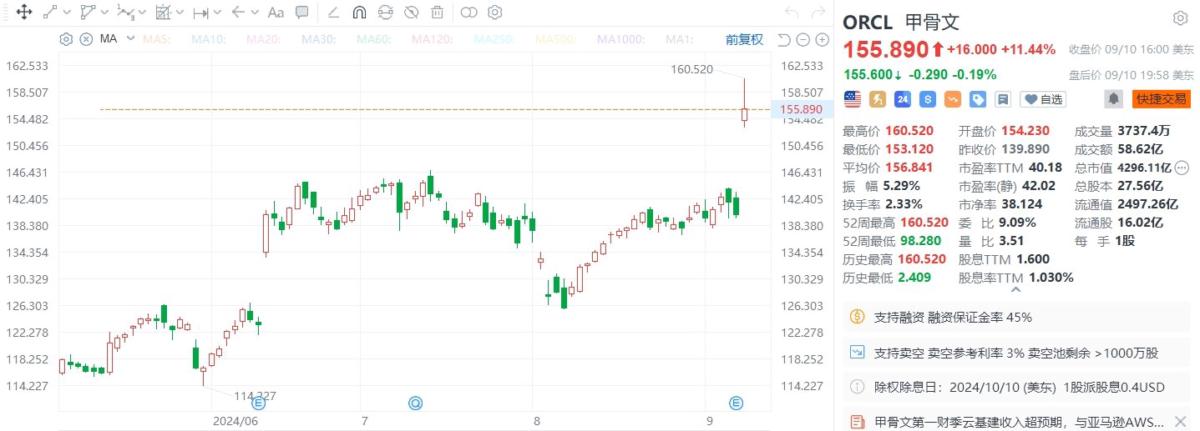
Task: Open the 前复权 adjustment menu
Action: click(x=744, y=39)
